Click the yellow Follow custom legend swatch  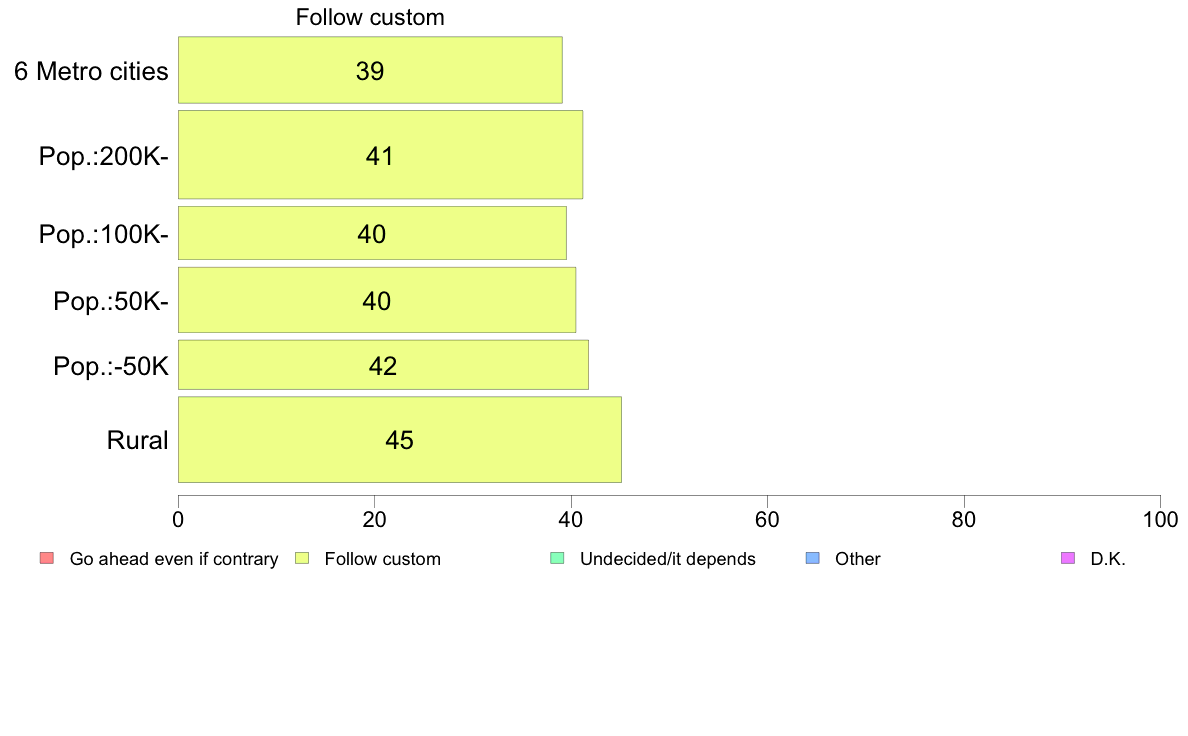pyautogui.click(x=302, y=559)
